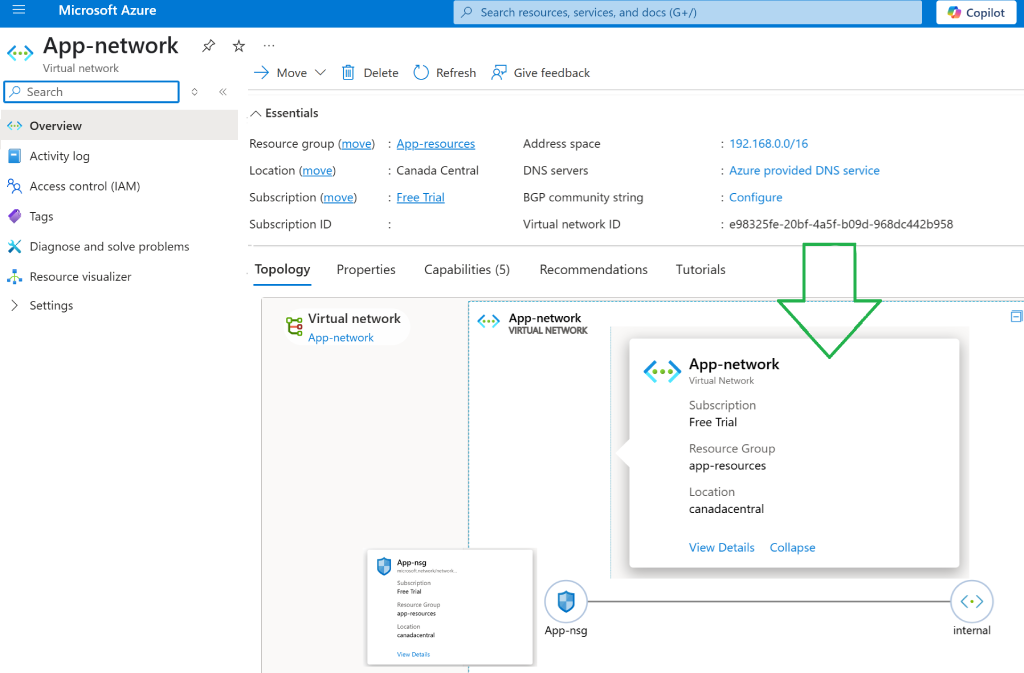Switch to the Topology tab
This screenshot has height=673, width=1024.
(x=282, y=270)
